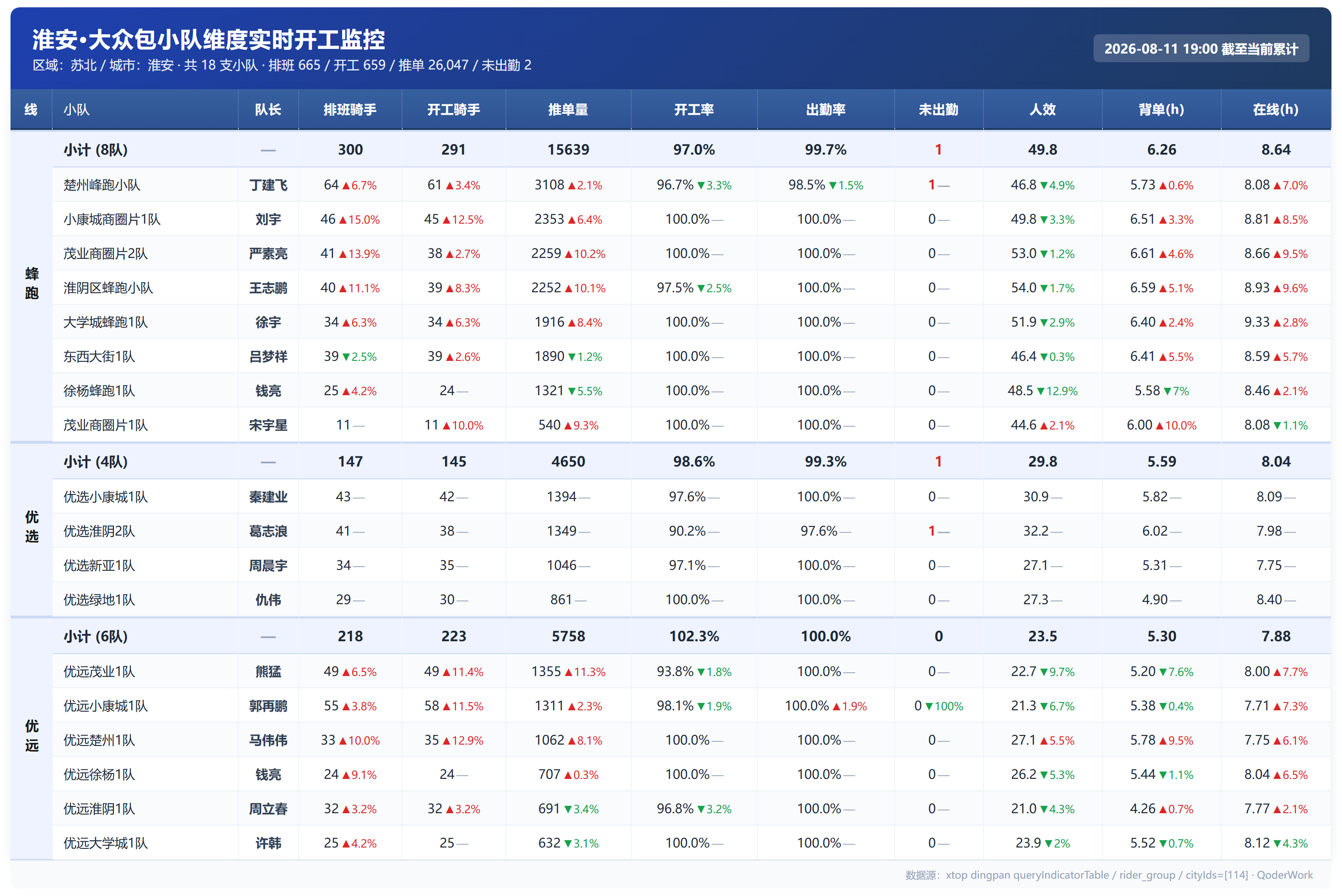Click the 优选 line group label
This screenshot has width=1342, height=896.
point(32,526)
